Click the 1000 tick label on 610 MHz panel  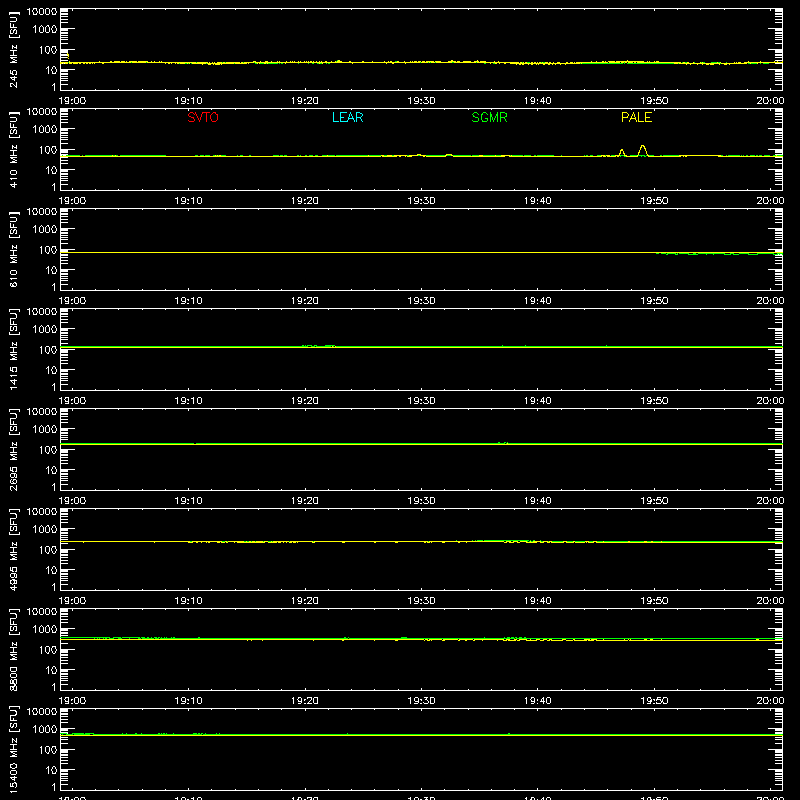[45, 230]
